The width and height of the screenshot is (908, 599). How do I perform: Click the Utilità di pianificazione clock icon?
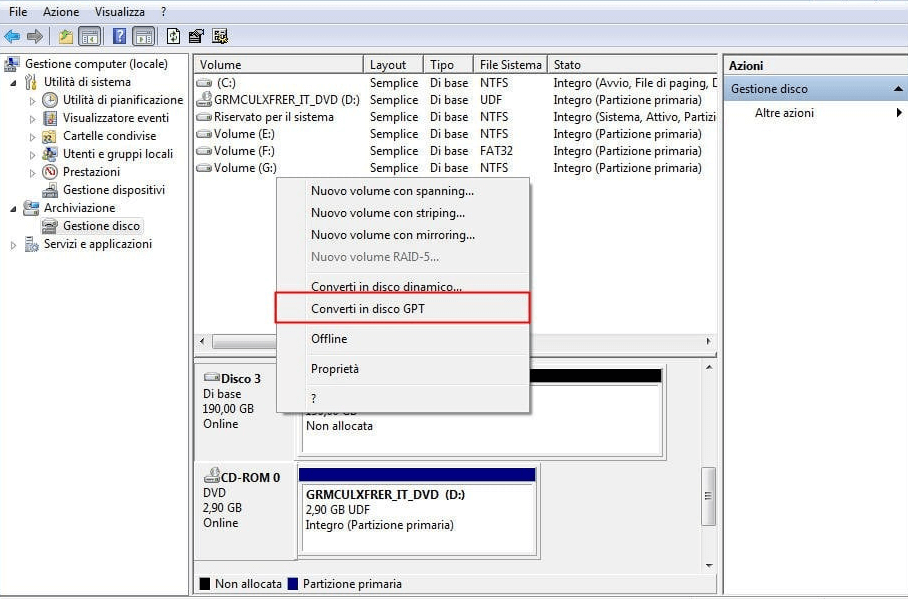tap(50, 100)
